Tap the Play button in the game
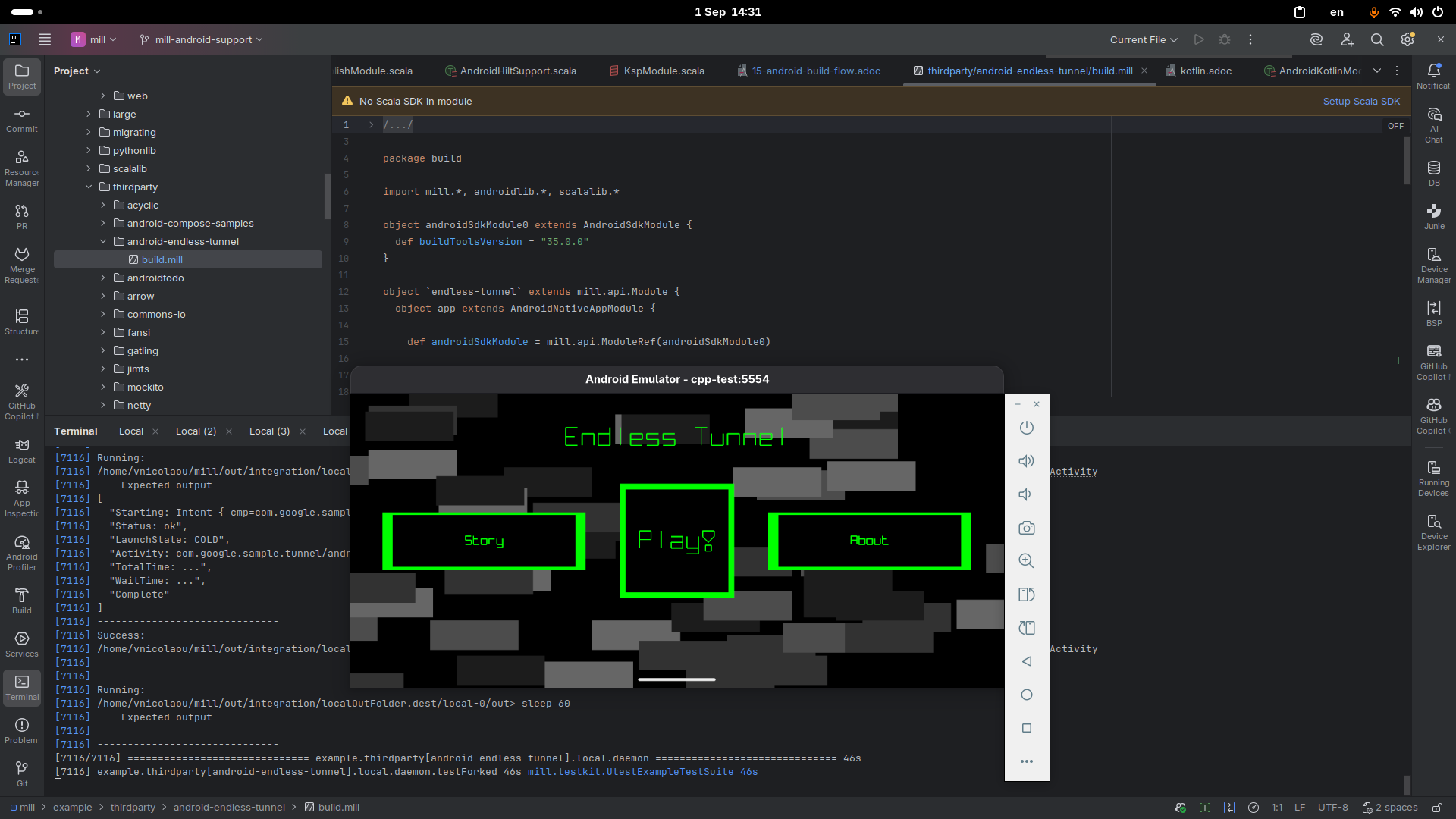Viewport: 1456px width, 819px height. coord(676,541)
